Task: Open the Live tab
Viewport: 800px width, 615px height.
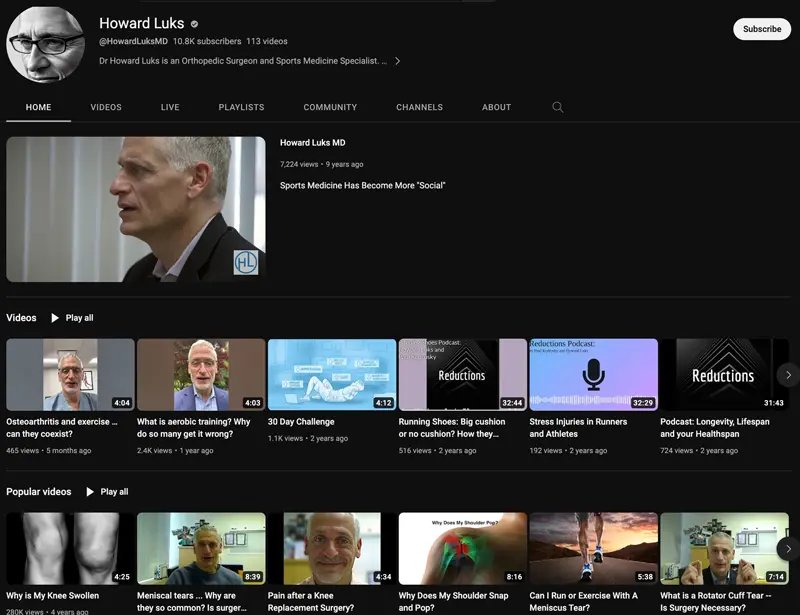Action: pos(170,107)
